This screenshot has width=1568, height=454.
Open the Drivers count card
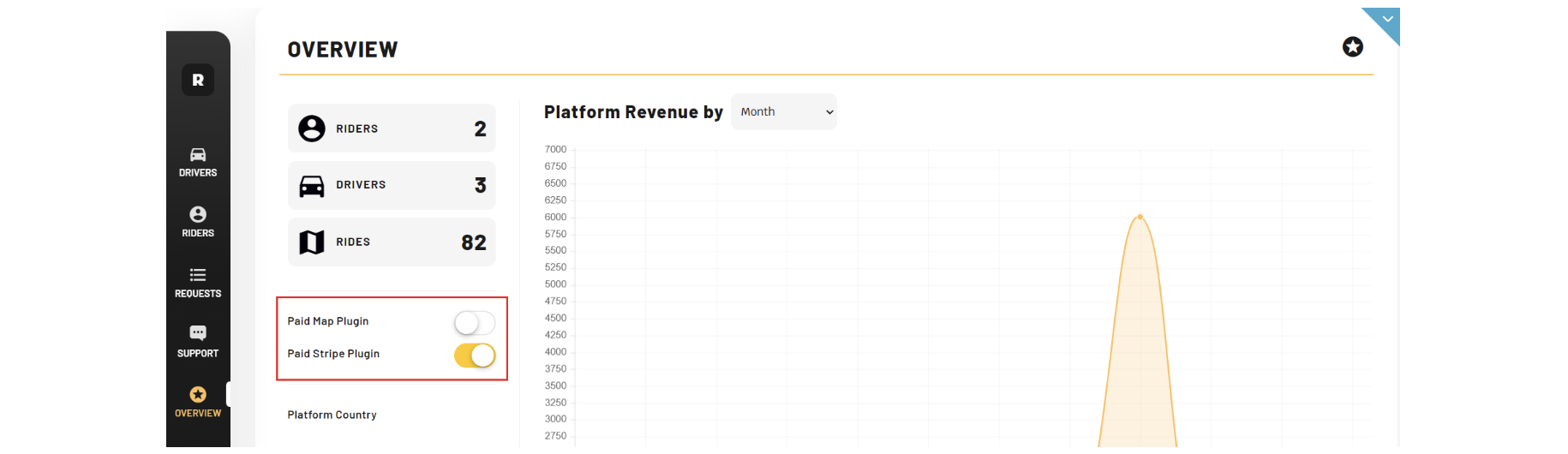click(392, 185)
